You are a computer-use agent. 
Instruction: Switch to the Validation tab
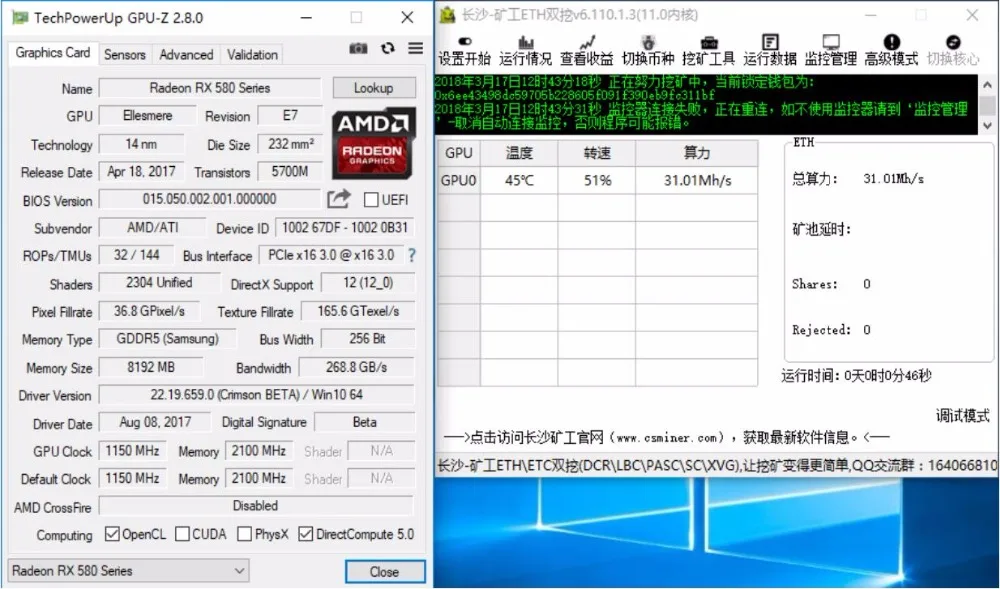pos(252,55)
